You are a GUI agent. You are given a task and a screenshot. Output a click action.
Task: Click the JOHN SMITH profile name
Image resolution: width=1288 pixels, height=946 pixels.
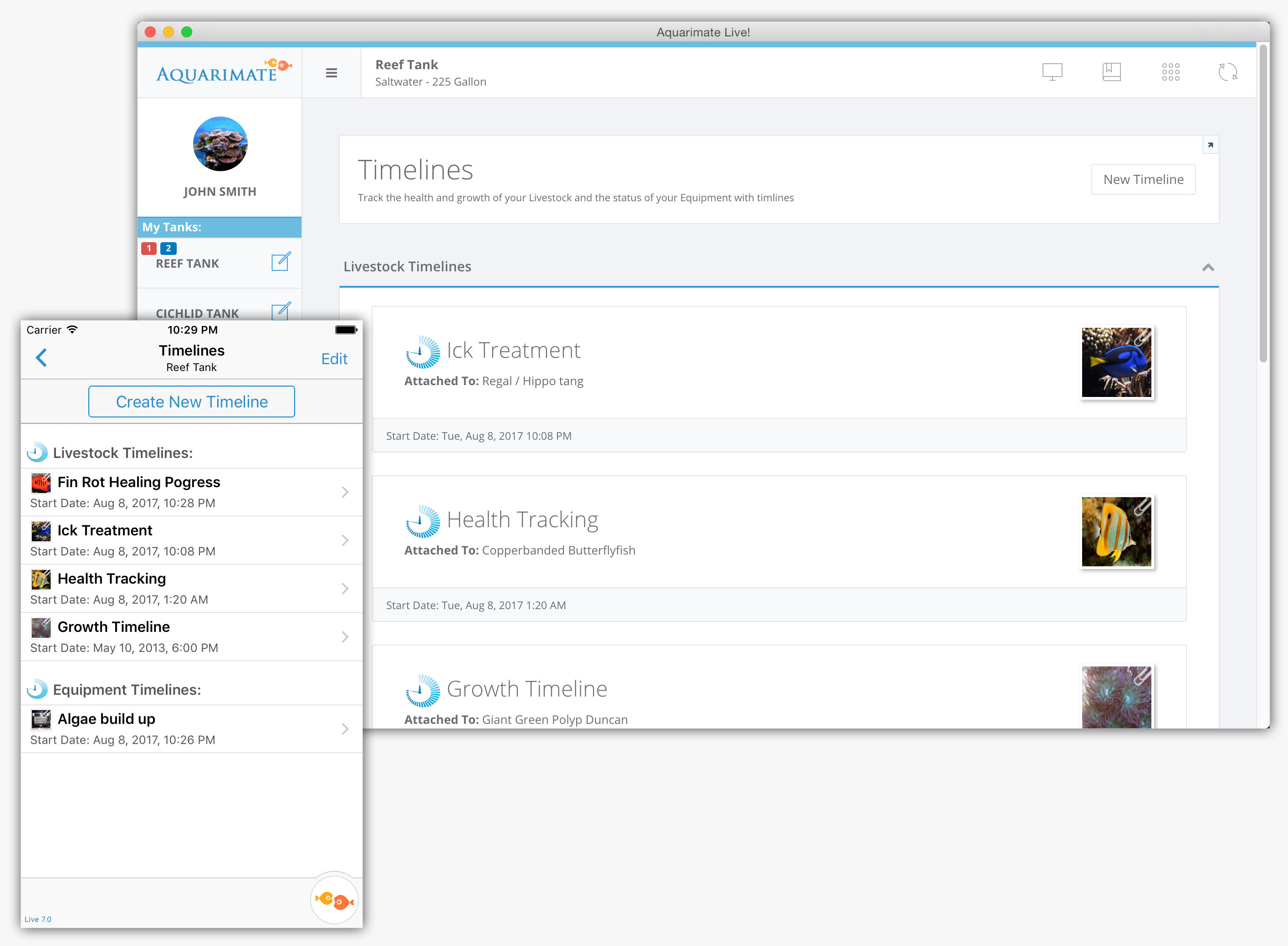tap(220, 192)
